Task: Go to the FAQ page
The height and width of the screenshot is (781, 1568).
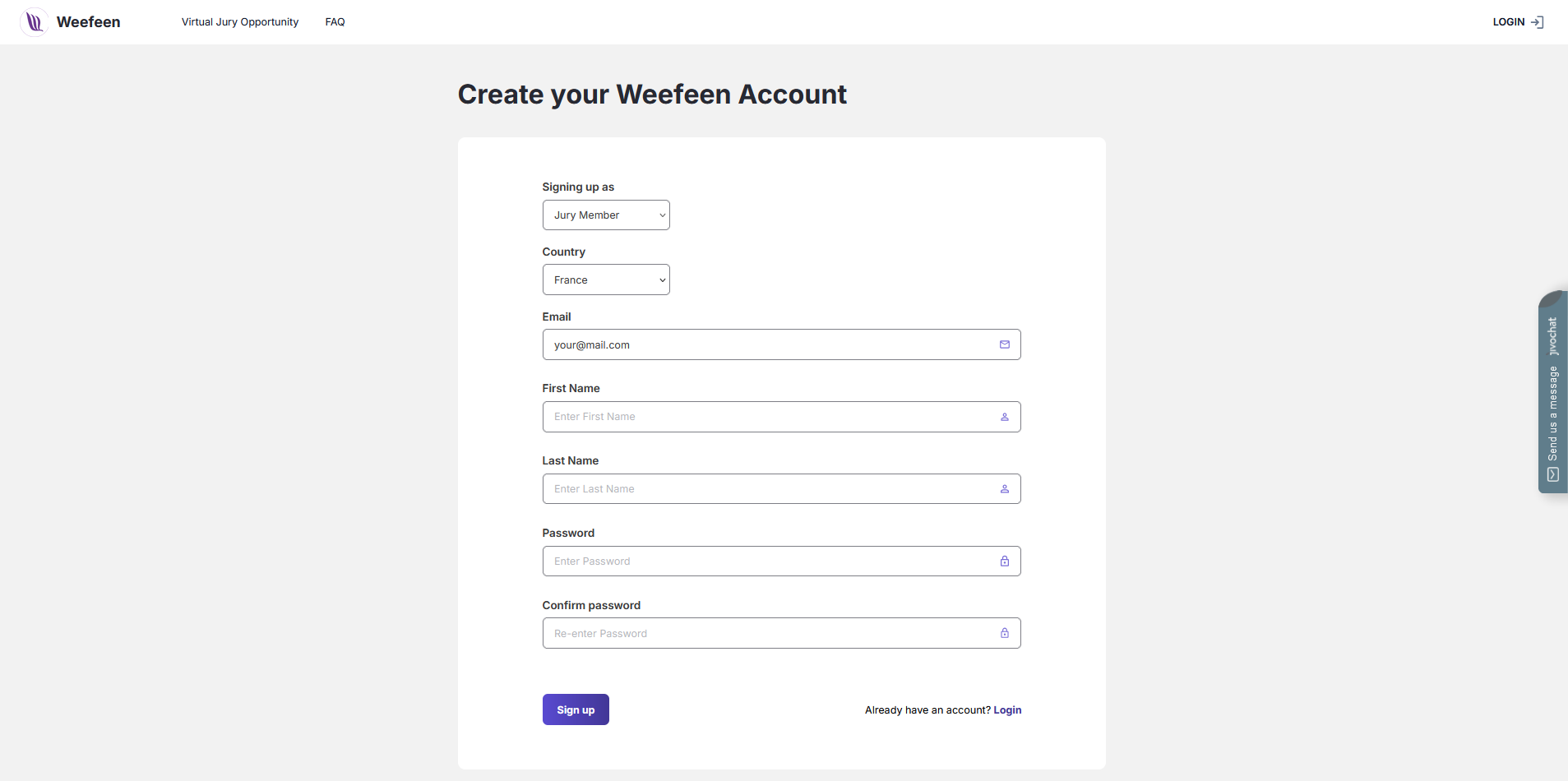Action: coord(335,22)
